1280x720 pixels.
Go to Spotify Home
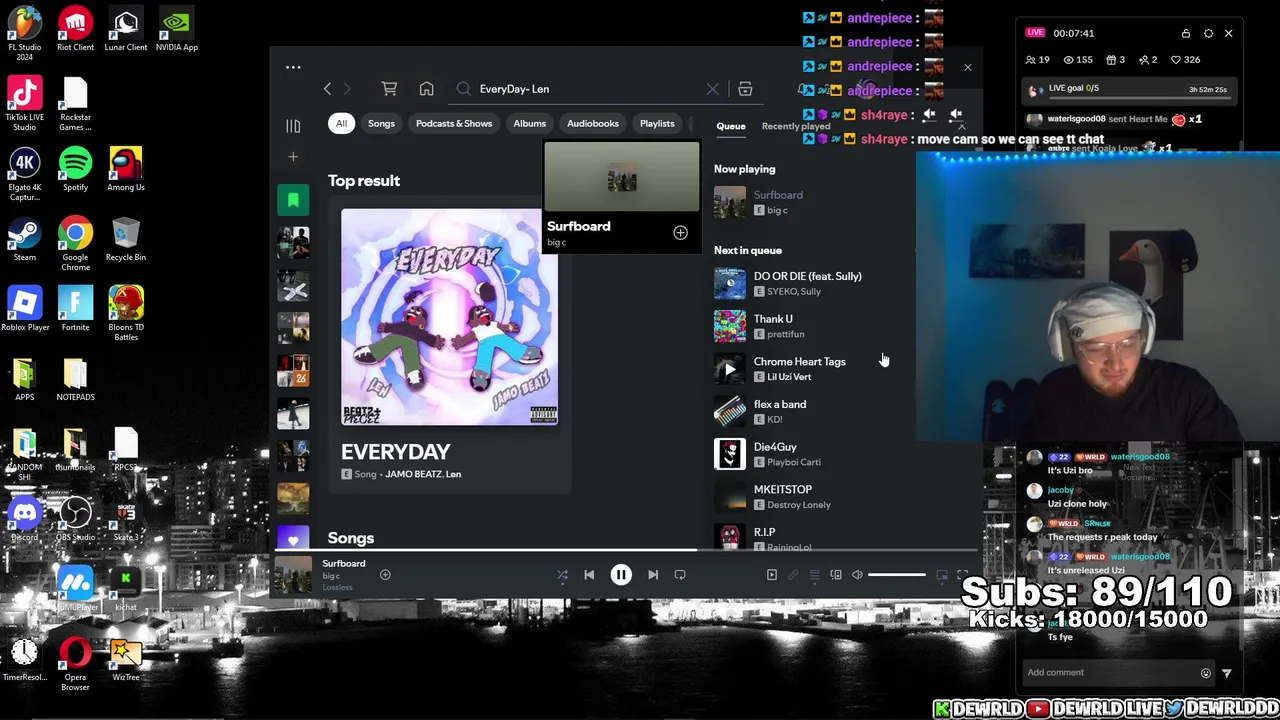(426, 89)
